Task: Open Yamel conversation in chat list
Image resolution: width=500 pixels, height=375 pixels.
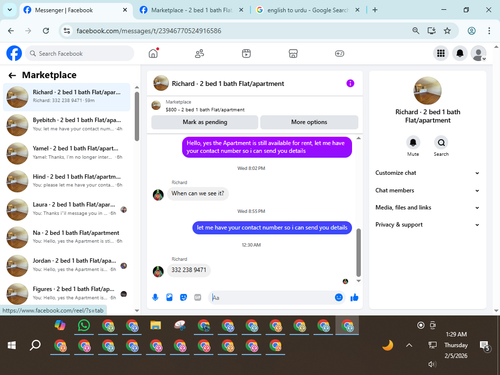Action: [67, 153]
